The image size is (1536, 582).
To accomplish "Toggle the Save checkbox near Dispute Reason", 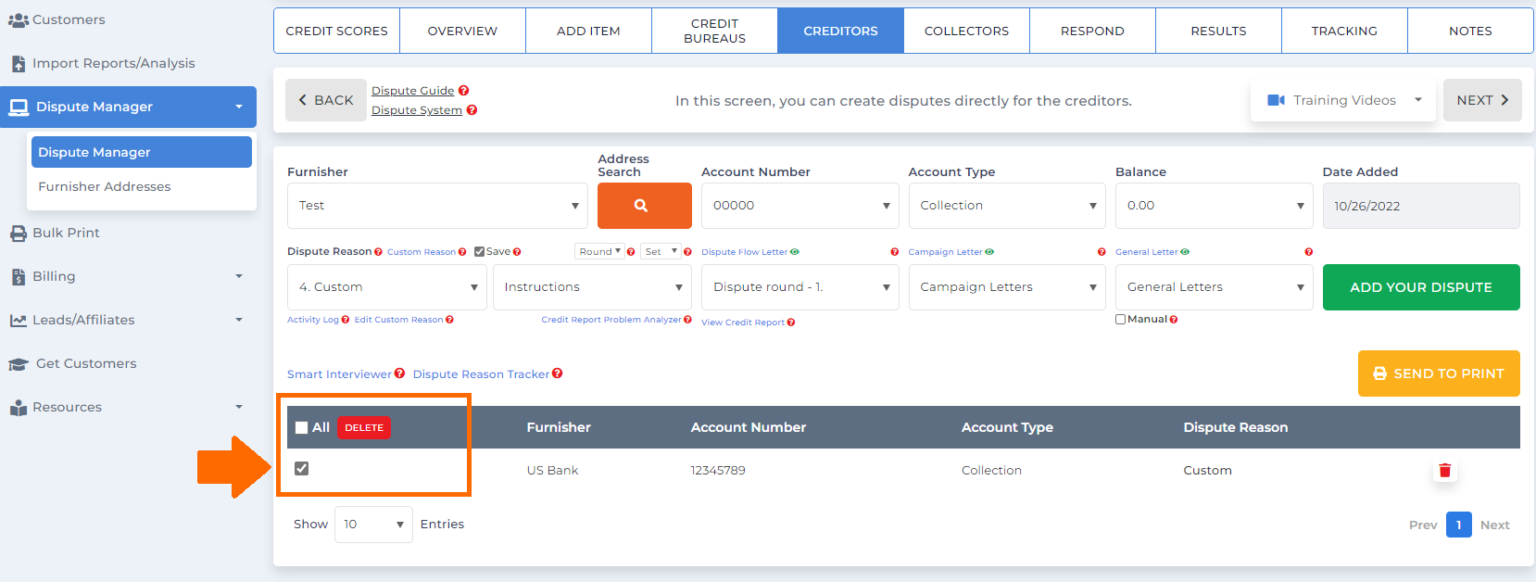I will pyautogui.click(x=480, y=251).
